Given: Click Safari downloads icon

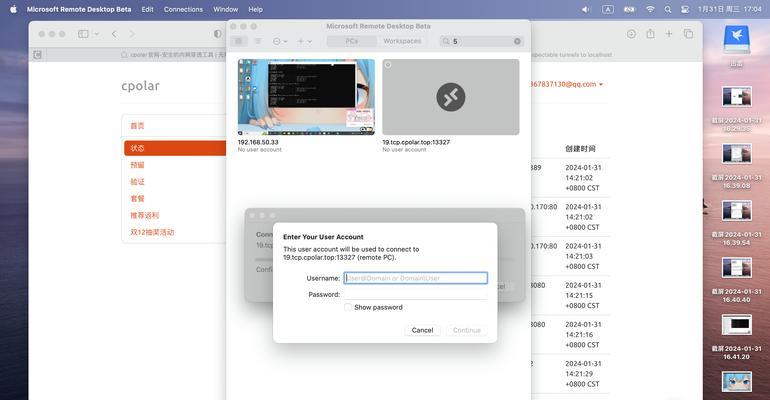Looking at the screenshot, I should (632, 34).
